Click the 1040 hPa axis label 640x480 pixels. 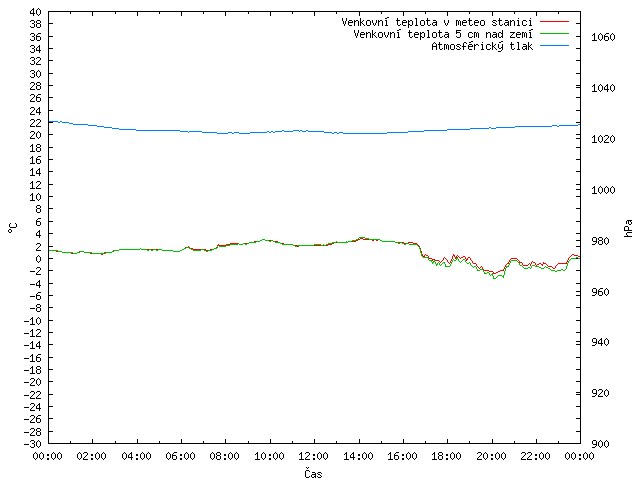(603, 88)
